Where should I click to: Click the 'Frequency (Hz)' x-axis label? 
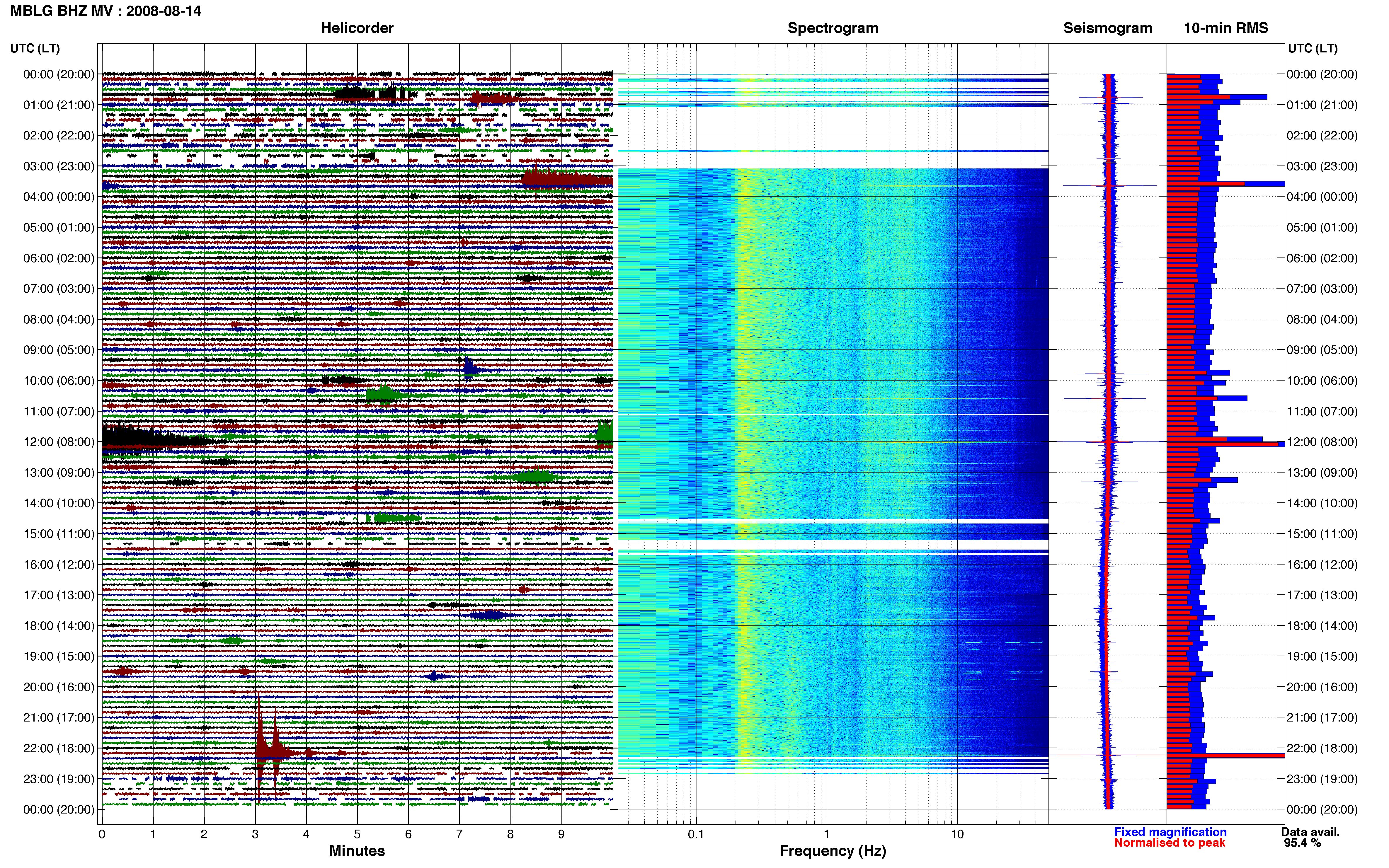coord(833,851)
